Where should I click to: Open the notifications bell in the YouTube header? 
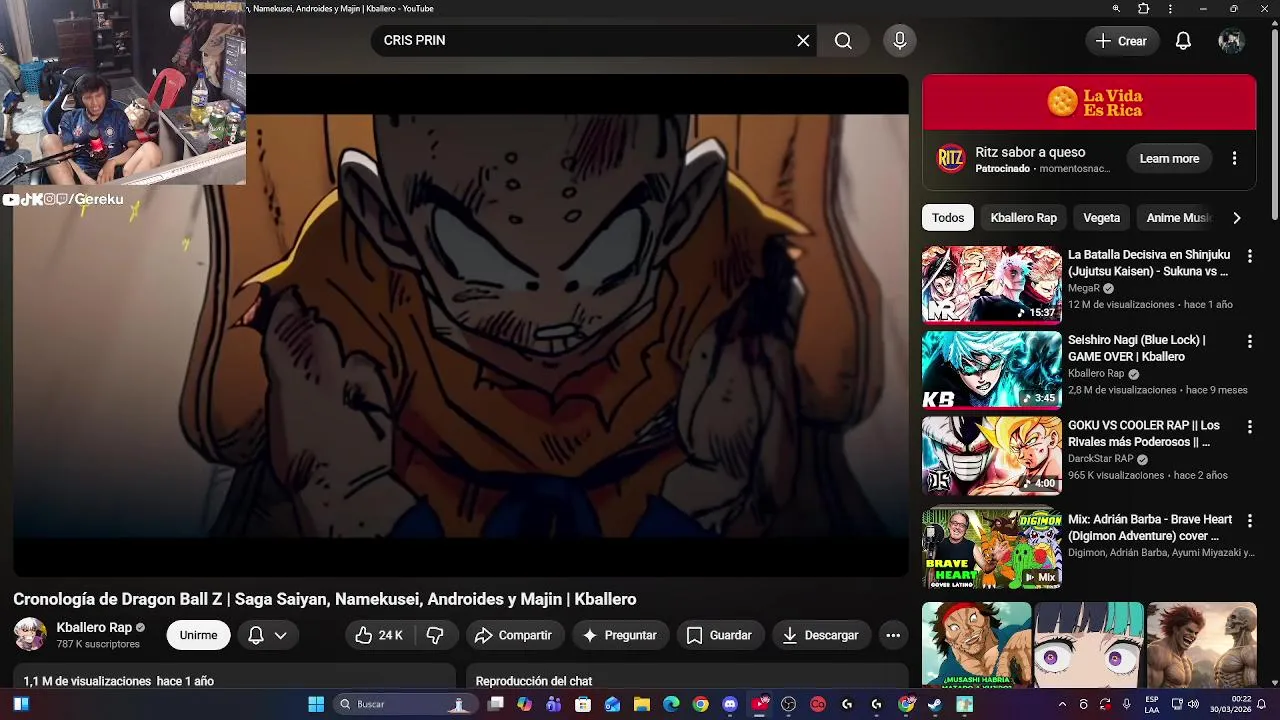[1183, 41]
